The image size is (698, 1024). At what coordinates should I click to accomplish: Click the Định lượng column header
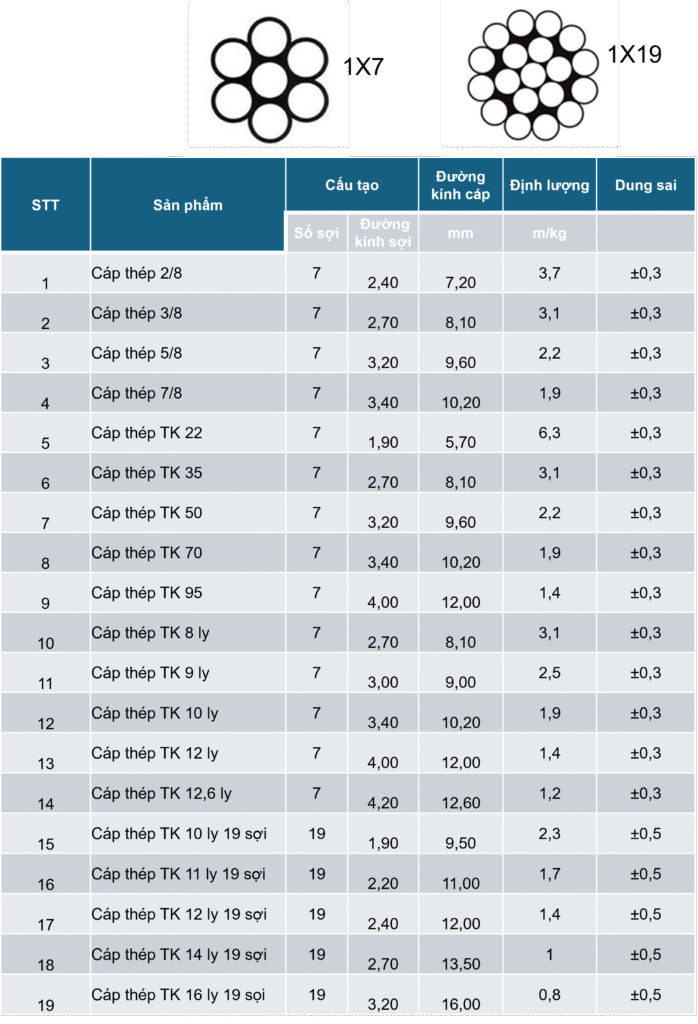tap(549, 185)
